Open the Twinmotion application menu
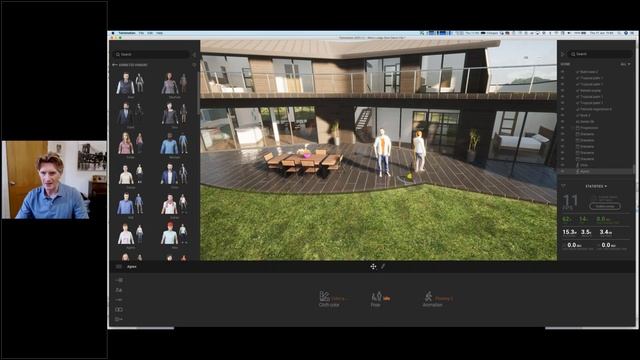This screenshot has width=640, height=360. [127, 33]
